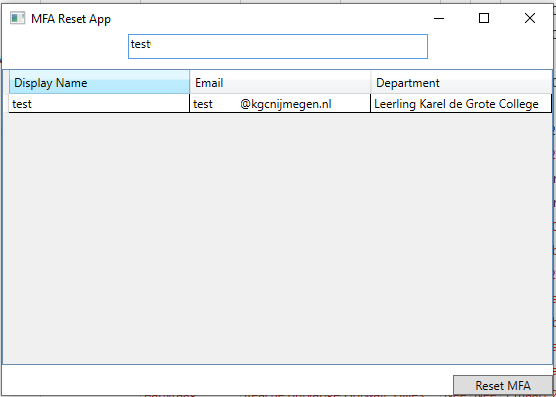This screenshot has width=556, height=397.
Task: Click the MFA Reset App title bar icon
Action: pos(17,18)
